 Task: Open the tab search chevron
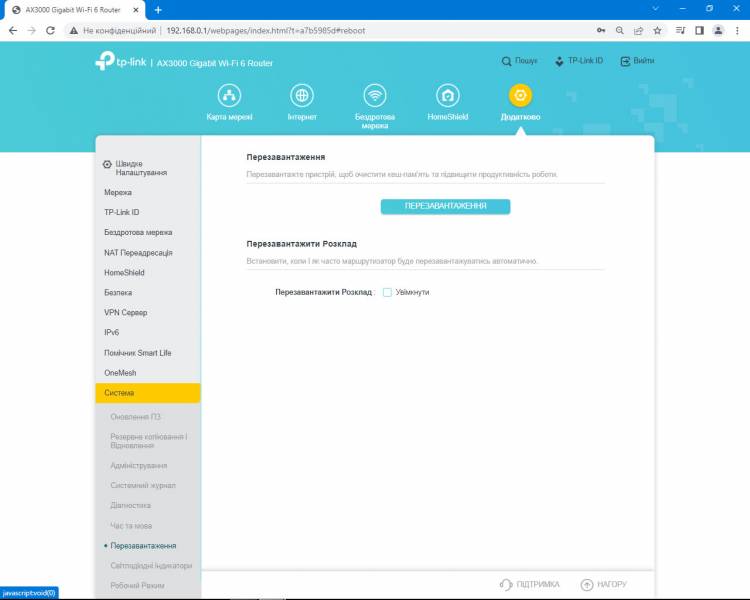pos(656,9)
